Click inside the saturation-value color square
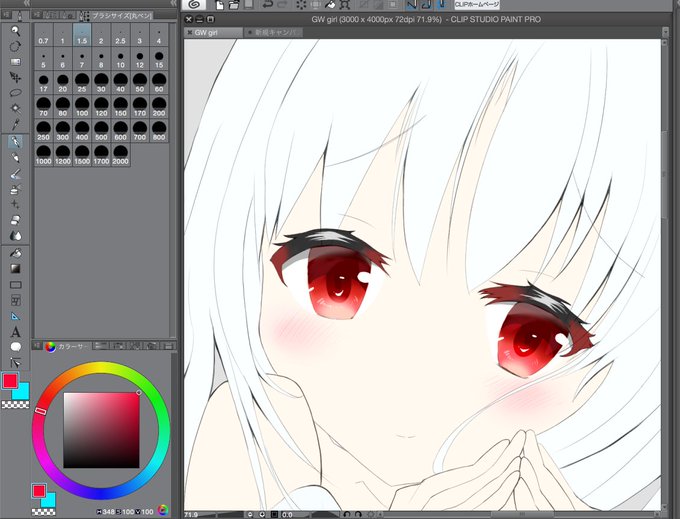Image resolution: width=680 pixels, height=519 pixels. (101, 430)
